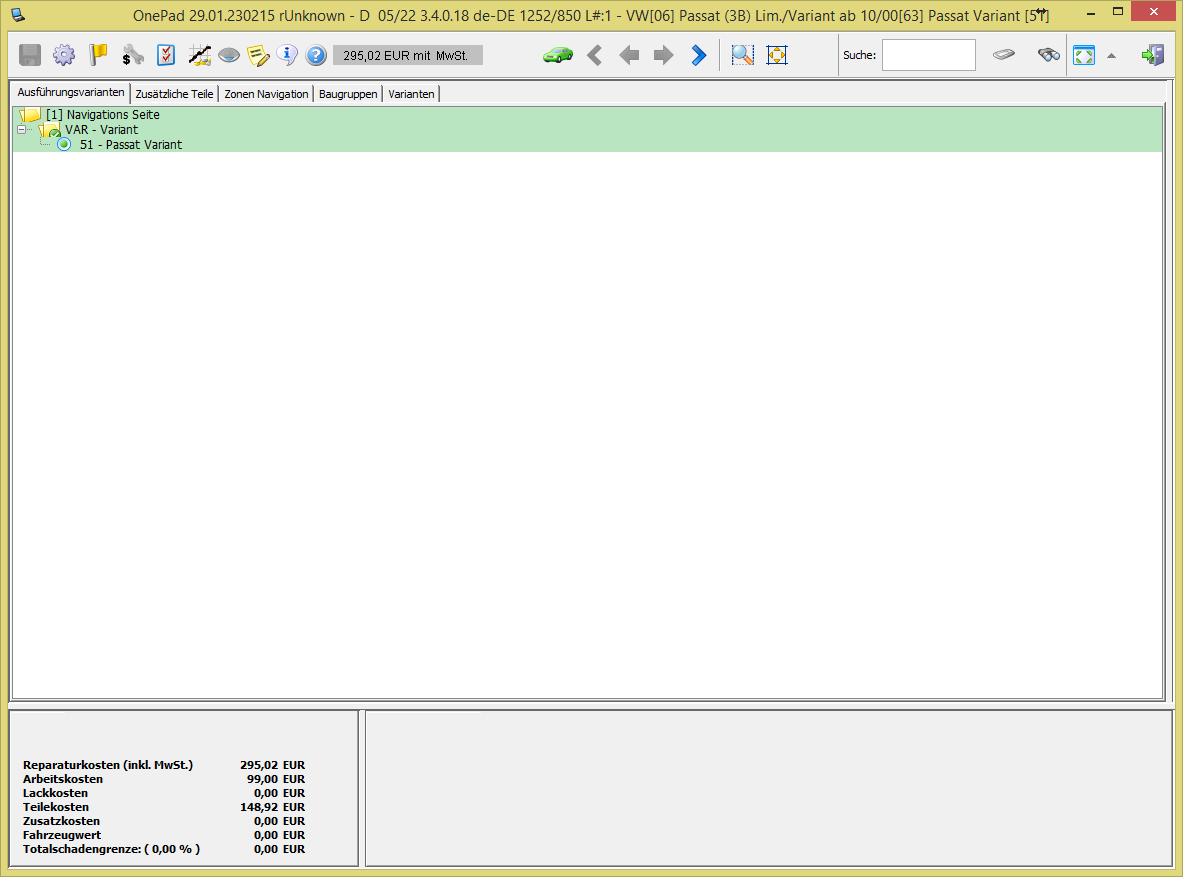
Task: Open the chart graph icon
Action: tap(200, 55)
